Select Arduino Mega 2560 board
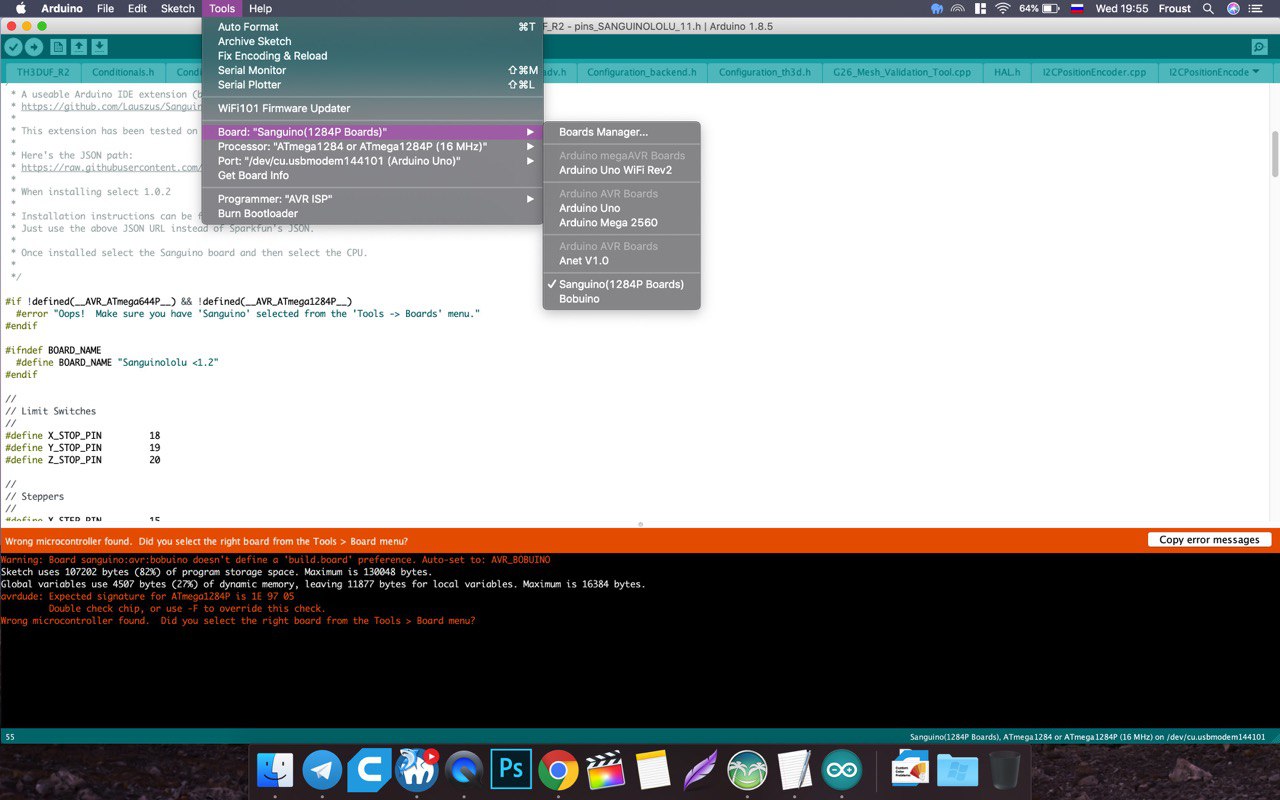This screenshot has height=800, width=1280. 621,223
